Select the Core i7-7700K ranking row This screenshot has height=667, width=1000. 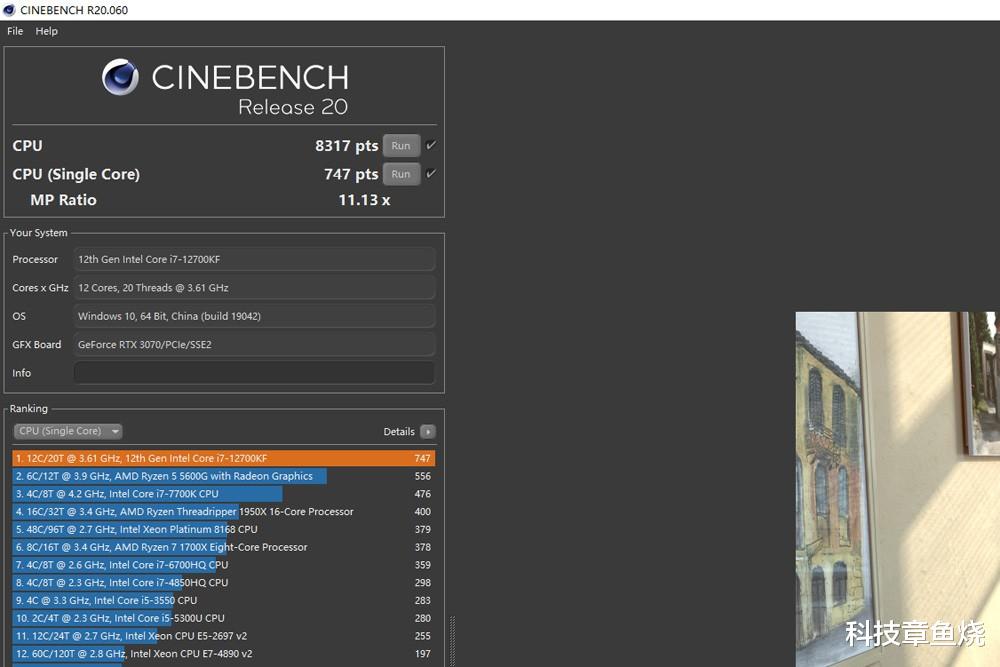[224, 494]
